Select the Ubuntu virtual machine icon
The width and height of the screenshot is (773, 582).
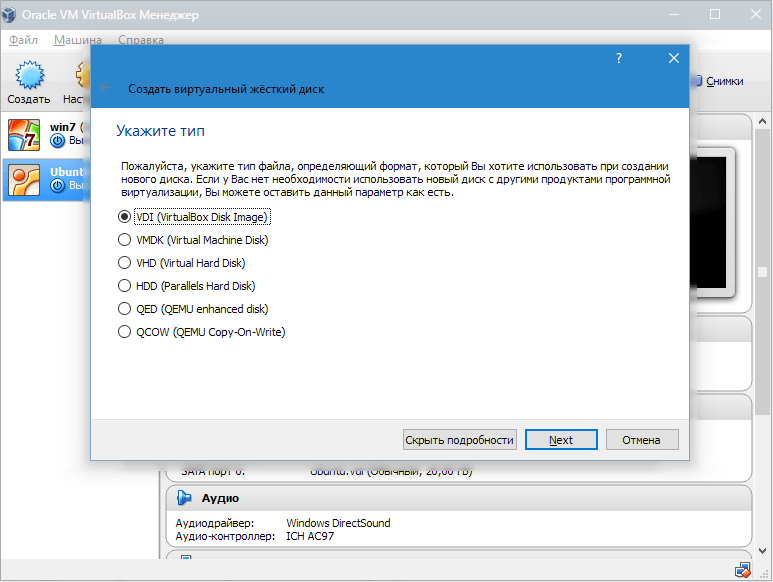[23, 178]
